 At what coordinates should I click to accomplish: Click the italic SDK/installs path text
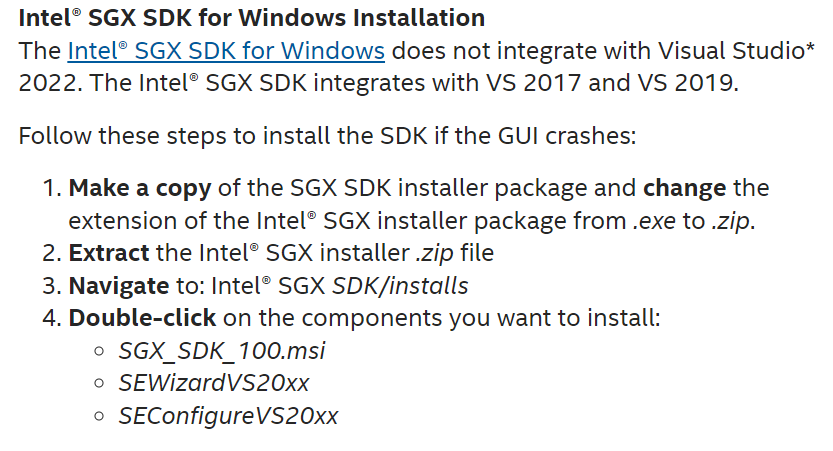(x=400, y=286)
